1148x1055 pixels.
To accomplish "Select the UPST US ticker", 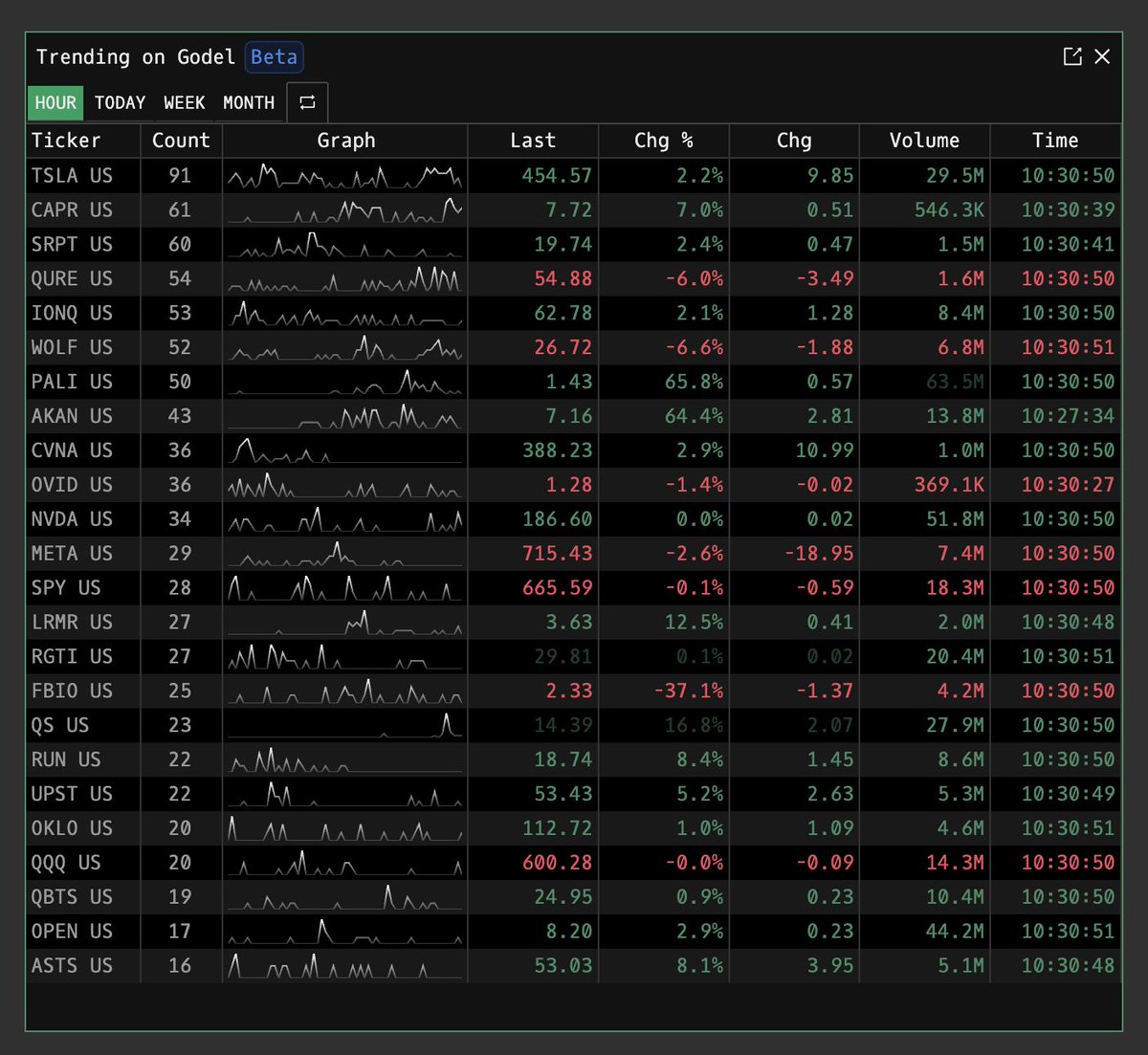I will click(72, 794).
